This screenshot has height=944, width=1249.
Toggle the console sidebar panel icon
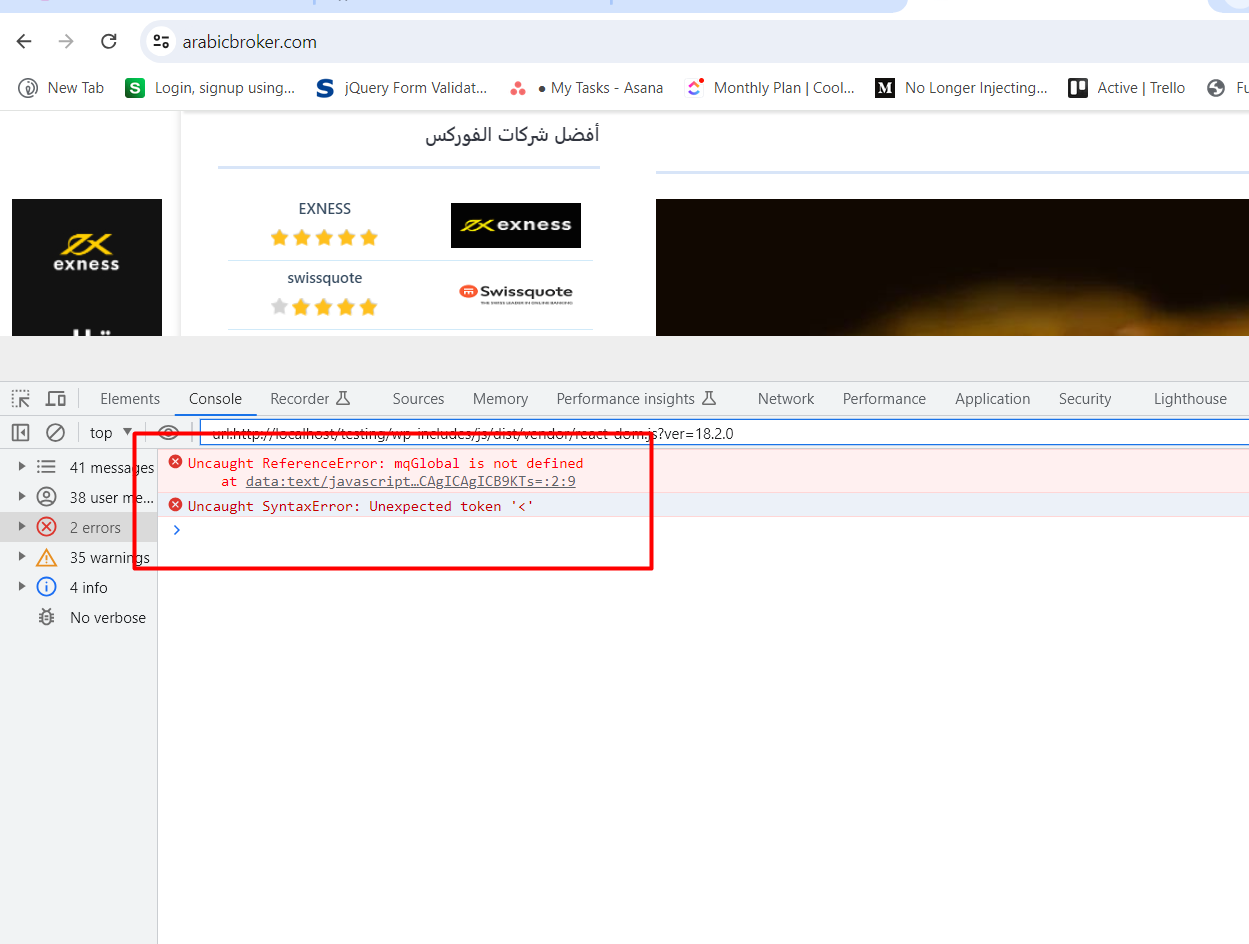point(21,432)
